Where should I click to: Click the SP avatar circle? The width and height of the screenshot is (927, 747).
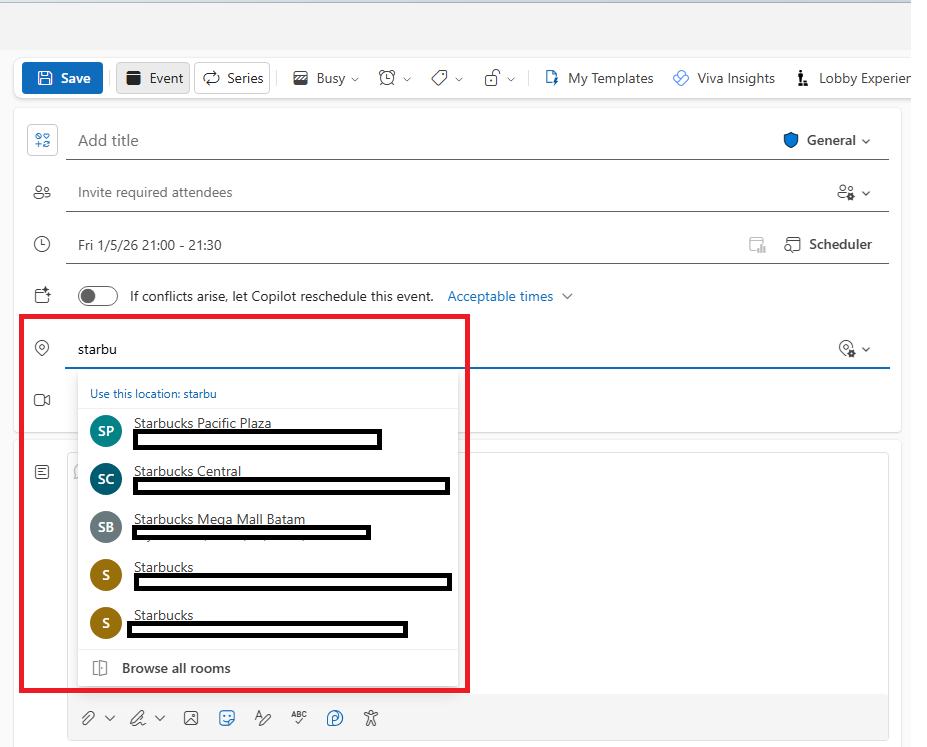pos(106,431)
